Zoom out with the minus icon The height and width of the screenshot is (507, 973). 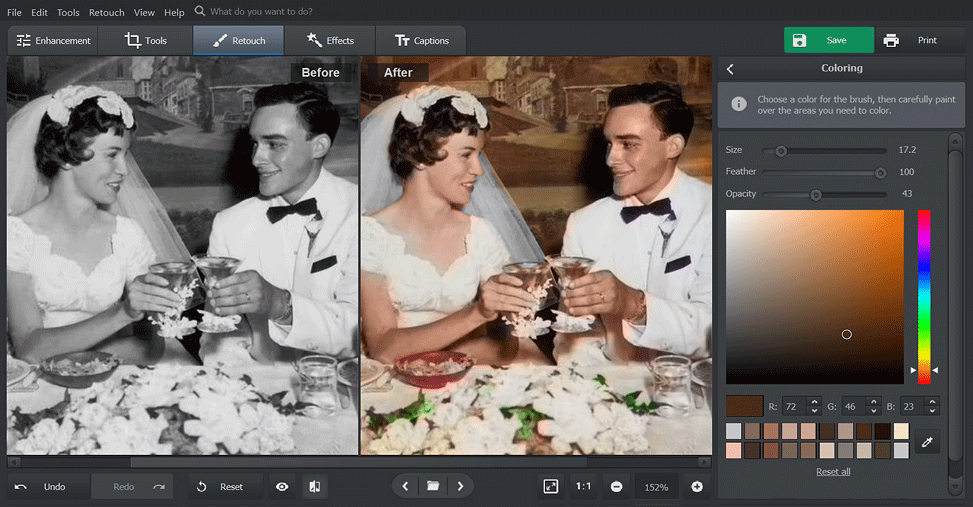coord(616,486)
